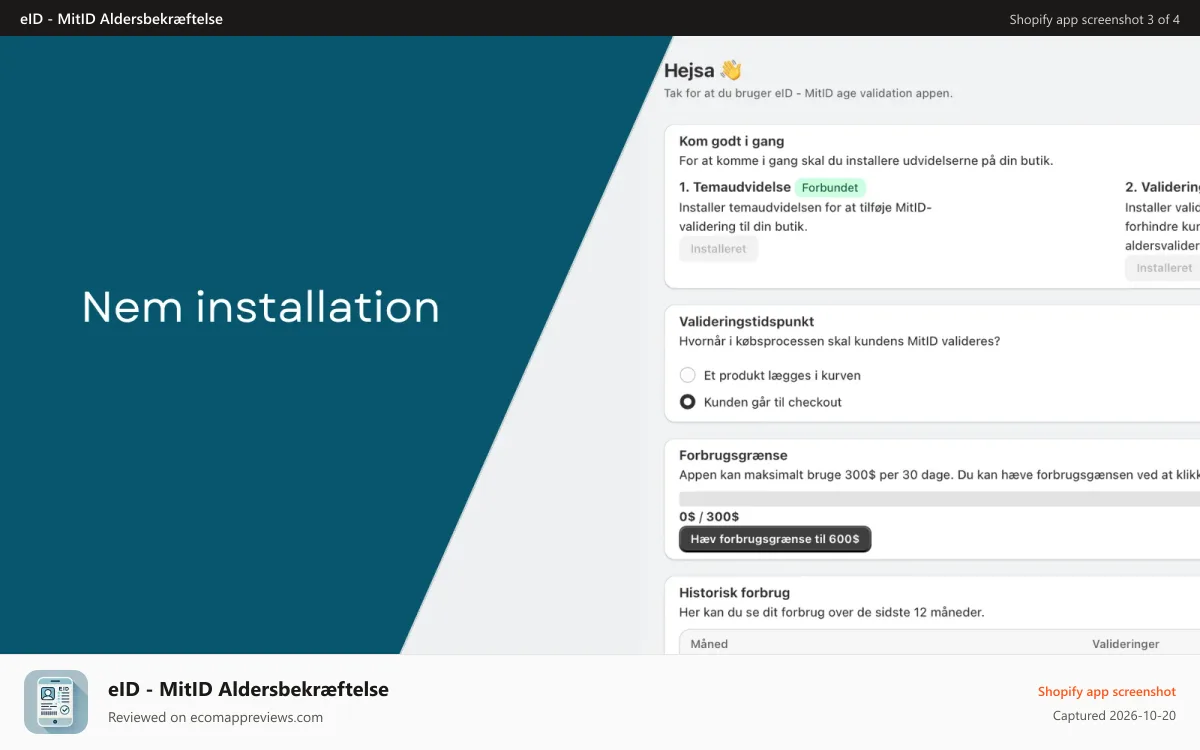Image resolution: width=1200 pixels, height=750 pixels.
Task: Click the 'Måned' table column header
Action: click(x=709, y=644)
